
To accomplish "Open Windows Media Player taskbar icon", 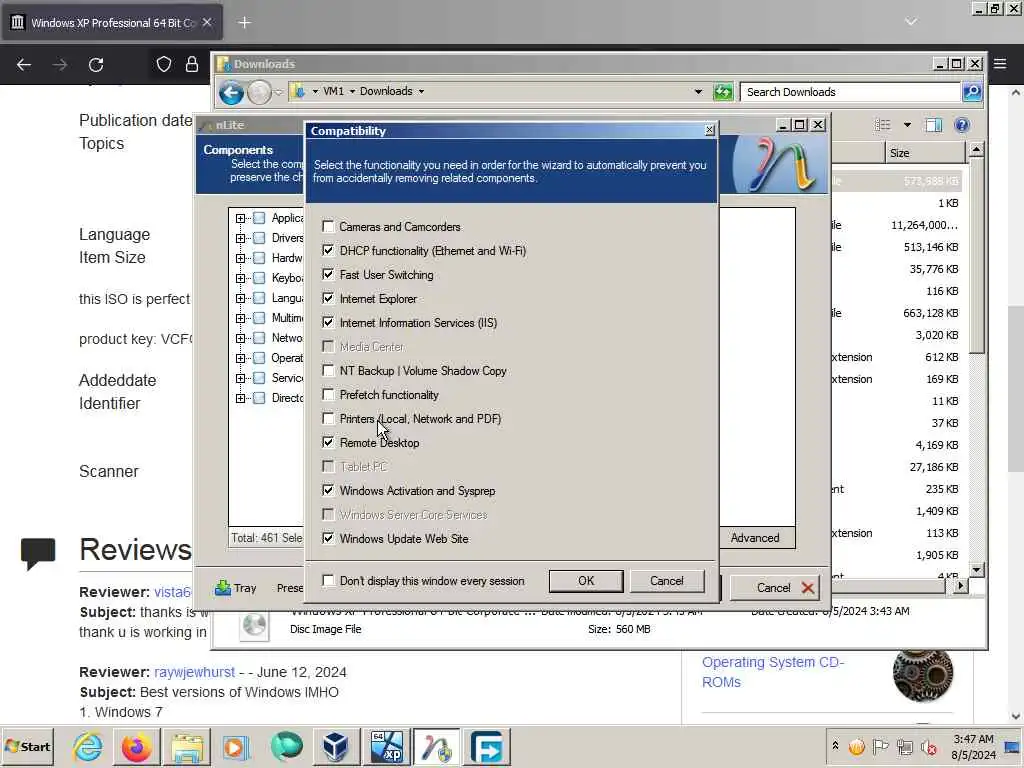I will [236, 746].
